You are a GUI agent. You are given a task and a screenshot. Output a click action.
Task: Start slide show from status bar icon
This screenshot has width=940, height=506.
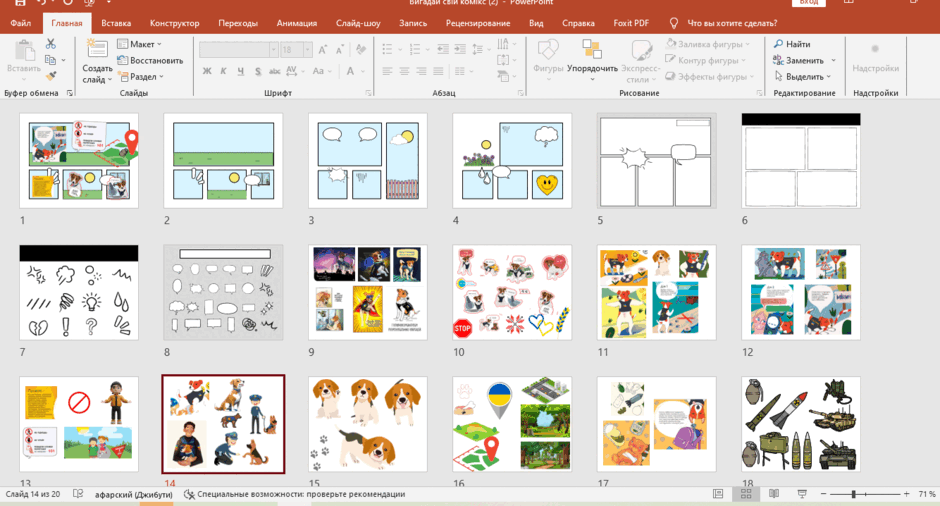tap(802, 494)
